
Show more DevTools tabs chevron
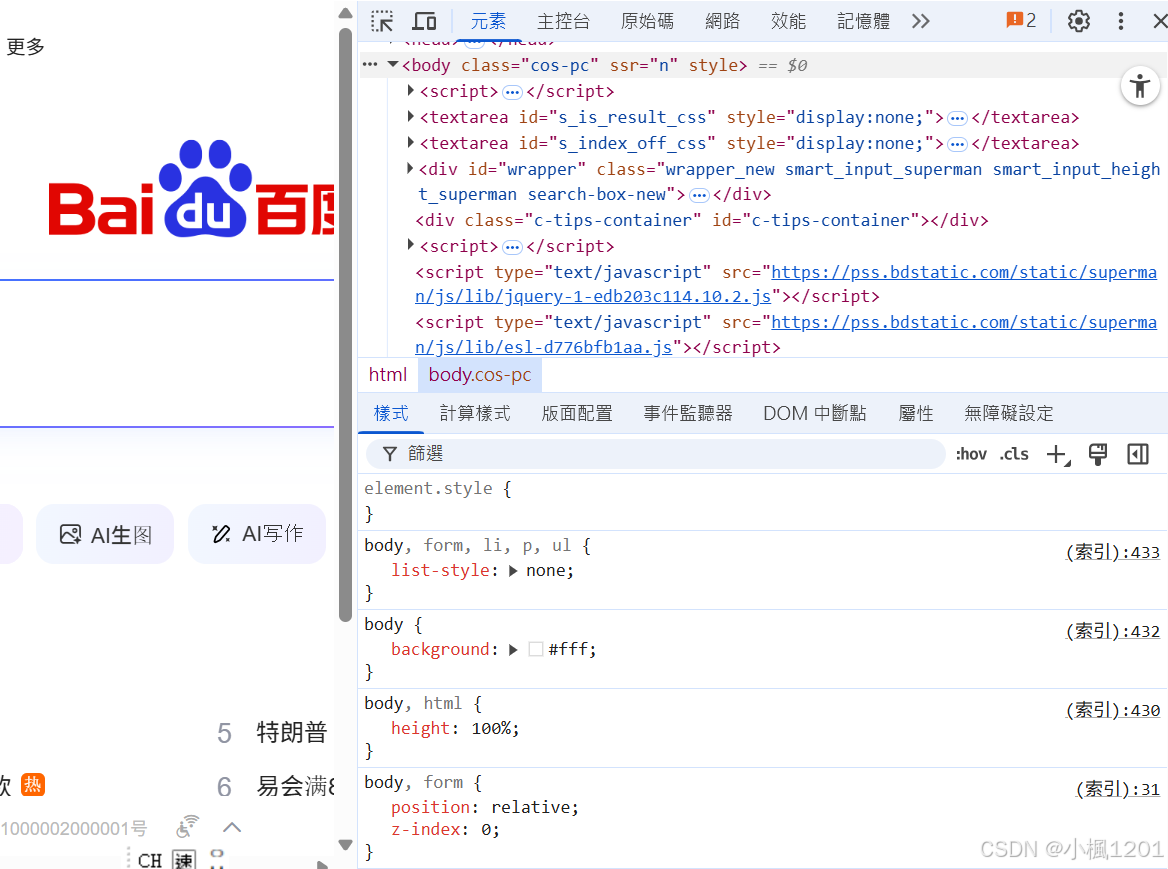[x=921, y=21]
